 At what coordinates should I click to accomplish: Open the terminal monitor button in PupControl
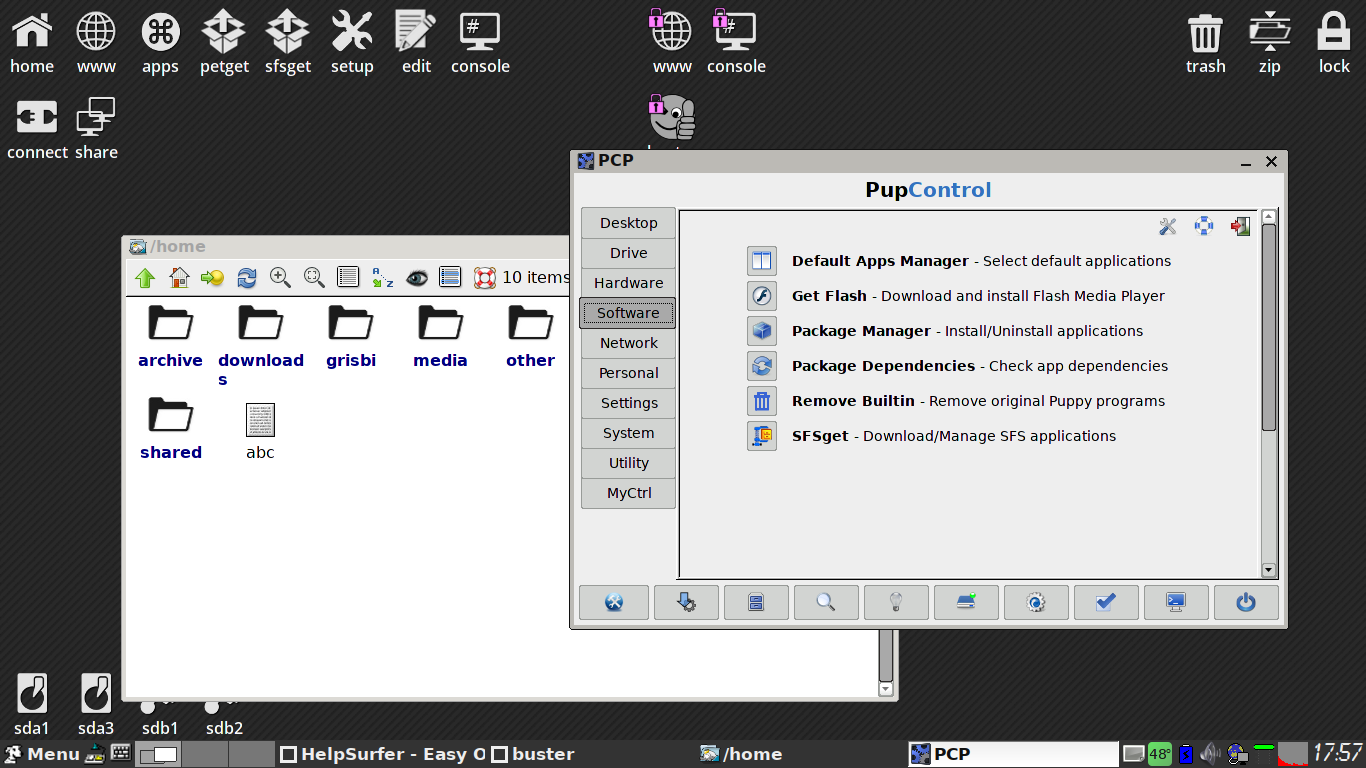(1176, 602)
